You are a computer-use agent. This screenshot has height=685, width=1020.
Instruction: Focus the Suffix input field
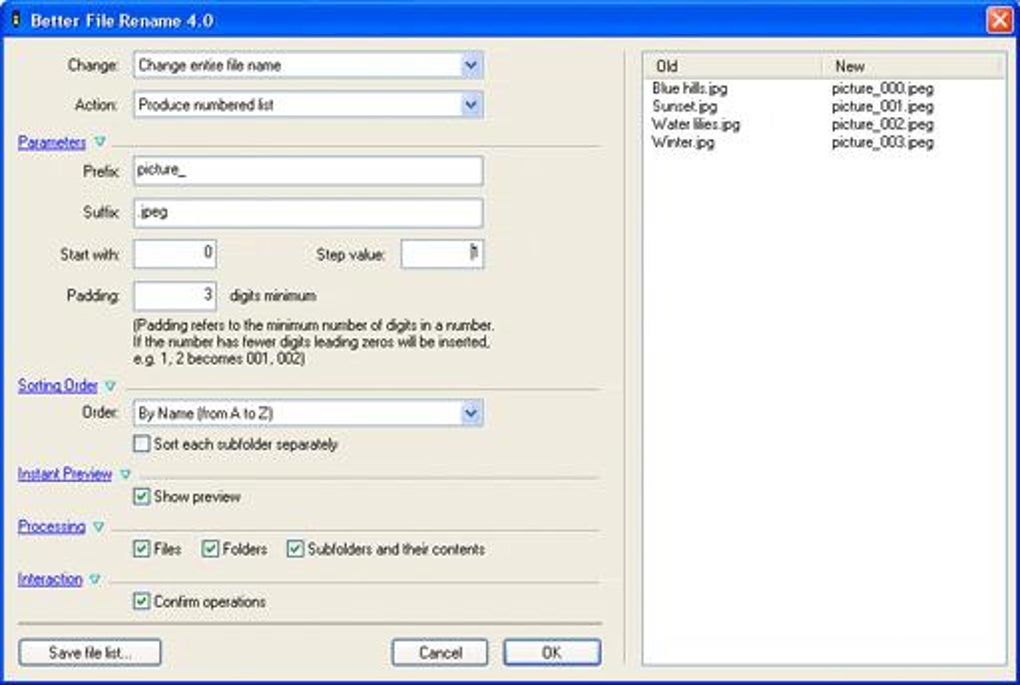(x=308, y=213)
